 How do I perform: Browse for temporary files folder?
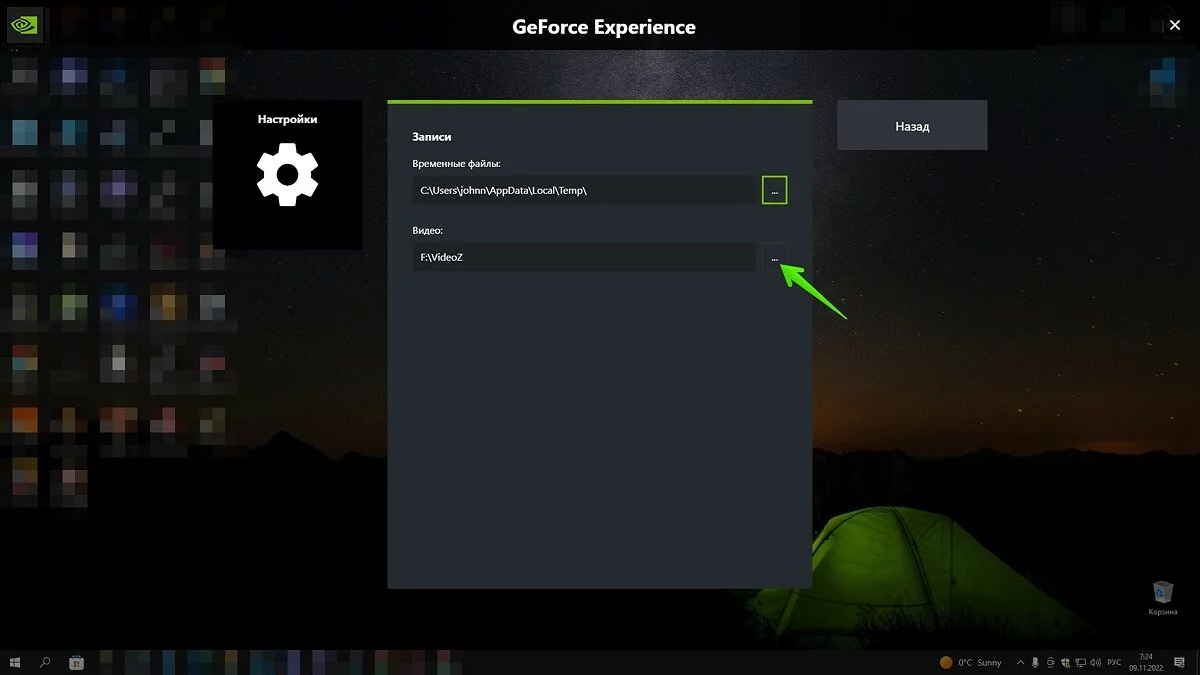pyautogui.click(x=774, y=190)
